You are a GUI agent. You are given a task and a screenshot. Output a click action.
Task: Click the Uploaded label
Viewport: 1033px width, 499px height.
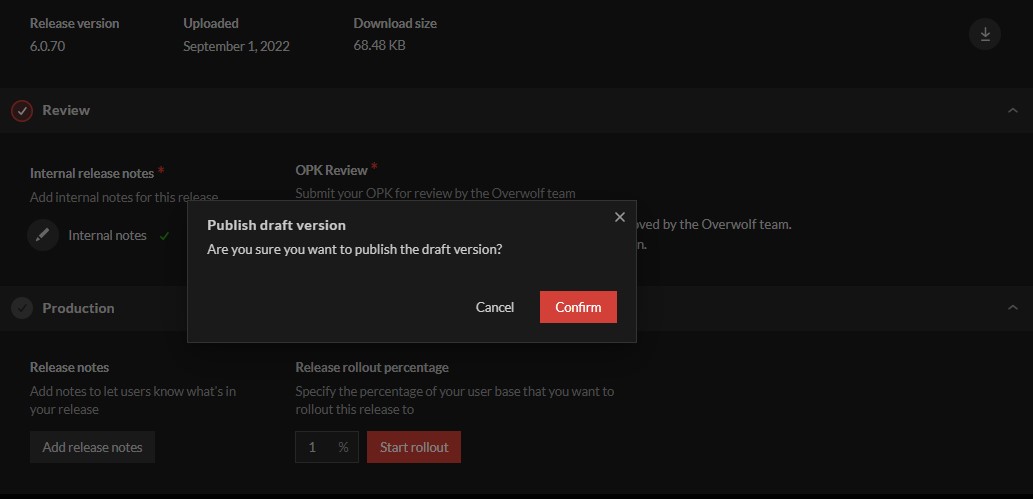[211, 23]
